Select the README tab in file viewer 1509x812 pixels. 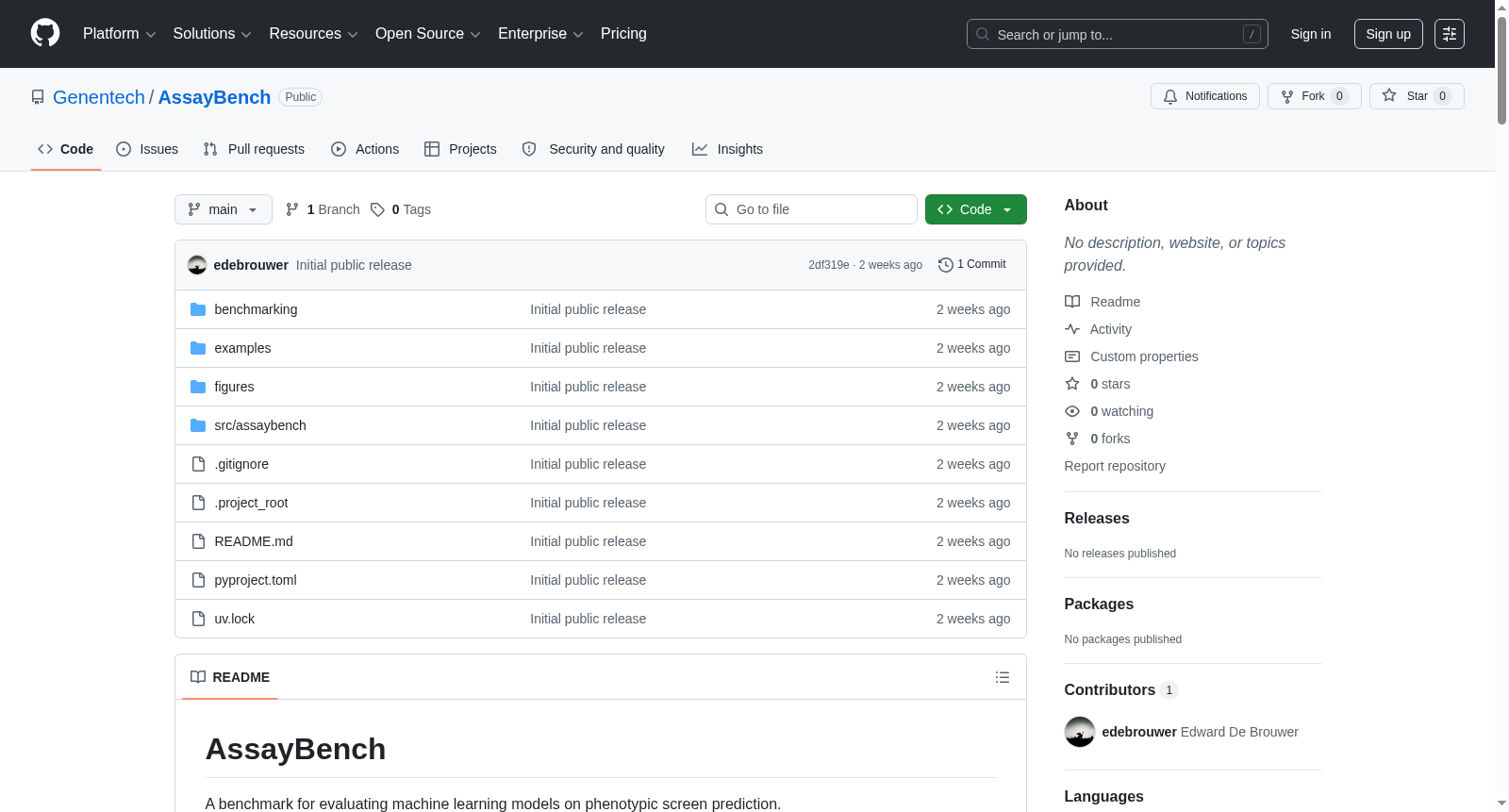[x=230, y=677]
